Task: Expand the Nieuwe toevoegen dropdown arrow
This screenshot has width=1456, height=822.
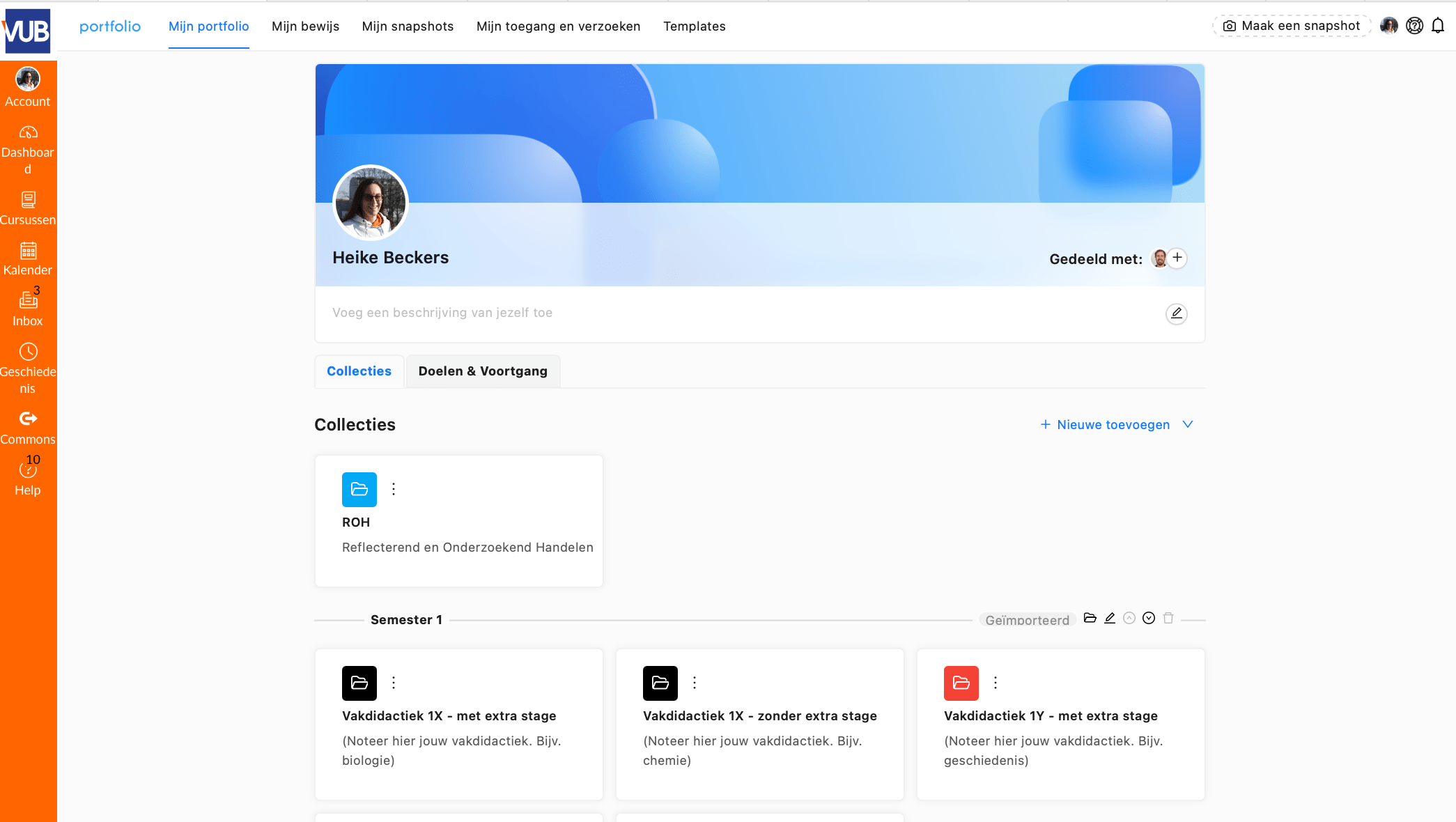Action: point(1188,424)
